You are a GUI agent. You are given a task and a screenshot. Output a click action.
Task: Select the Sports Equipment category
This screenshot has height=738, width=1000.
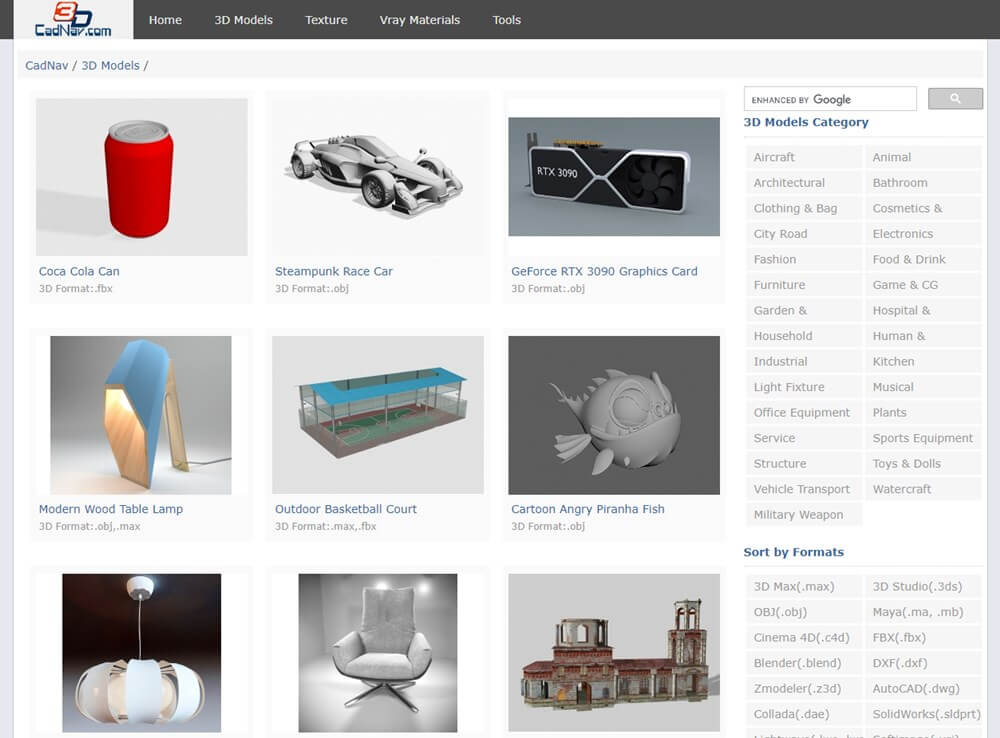[923, 438]
